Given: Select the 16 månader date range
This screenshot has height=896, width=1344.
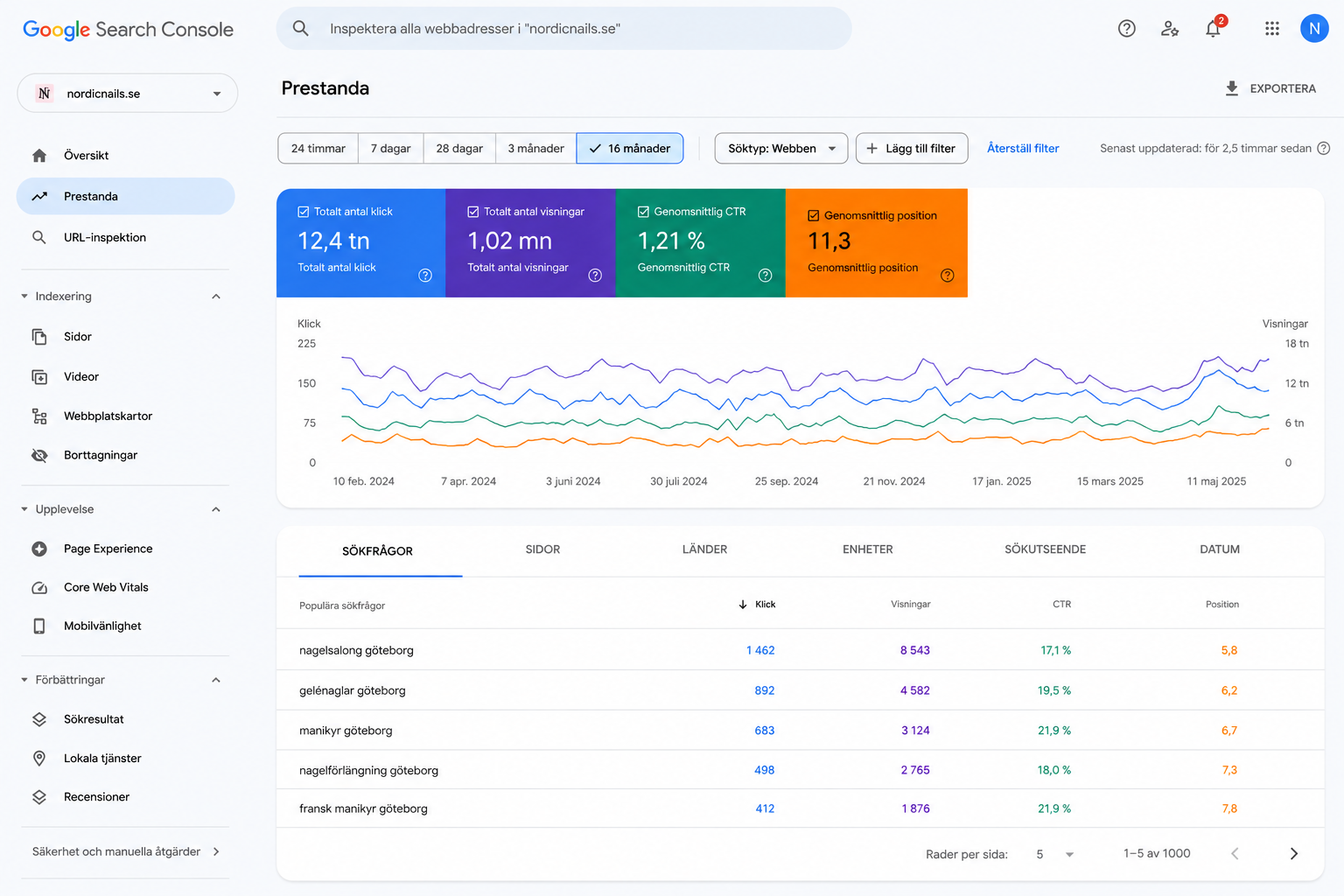Looking at the screenshot, I should 630,149.
